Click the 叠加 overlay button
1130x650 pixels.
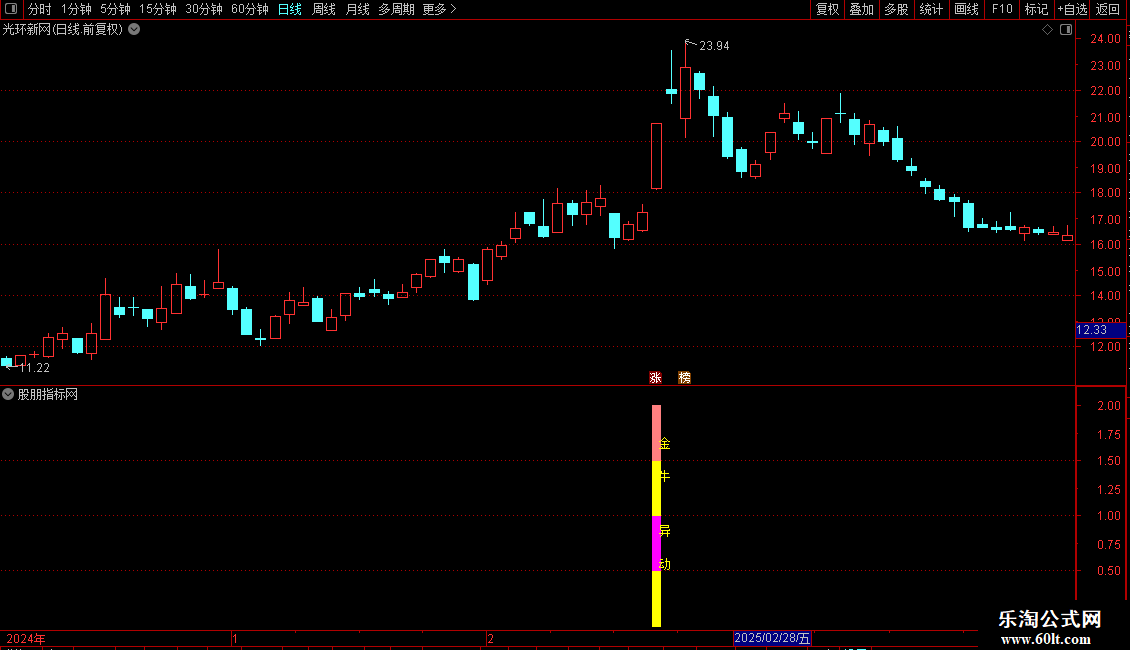coord(861,9)
